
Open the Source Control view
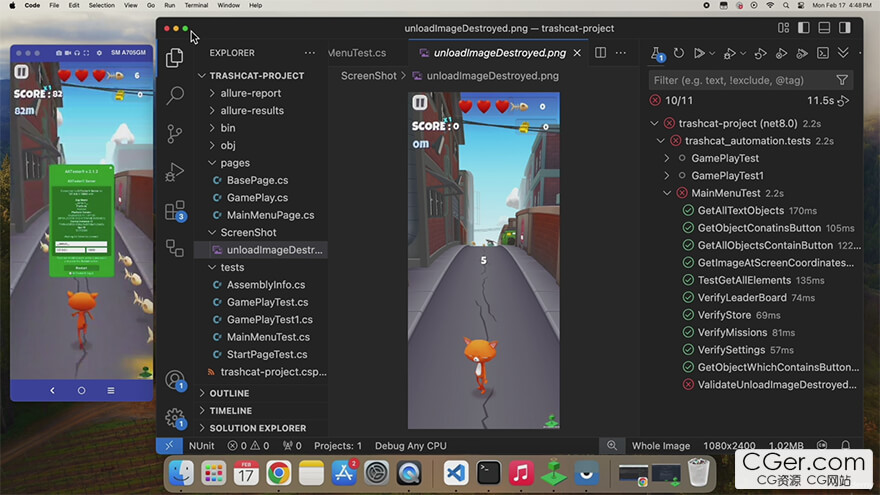click(x=175, y=134)
